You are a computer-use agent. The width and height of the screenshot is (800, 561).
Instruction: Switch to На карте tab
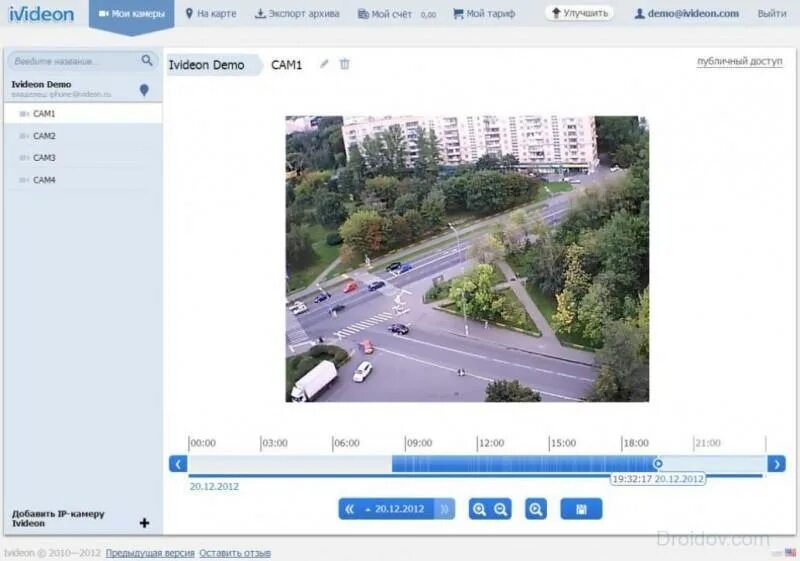[211, 14]
